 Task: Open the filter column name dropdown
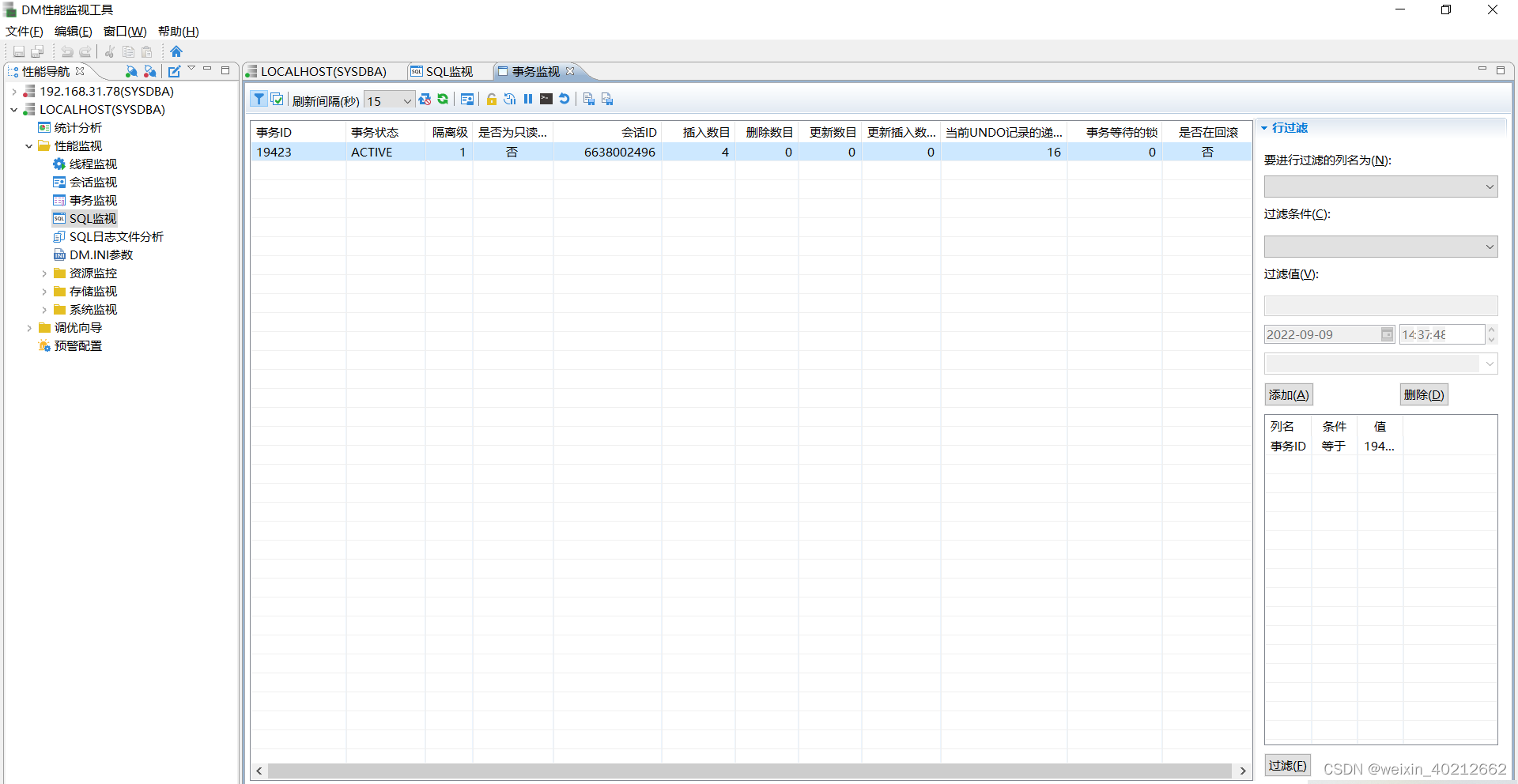(1380, 187)
